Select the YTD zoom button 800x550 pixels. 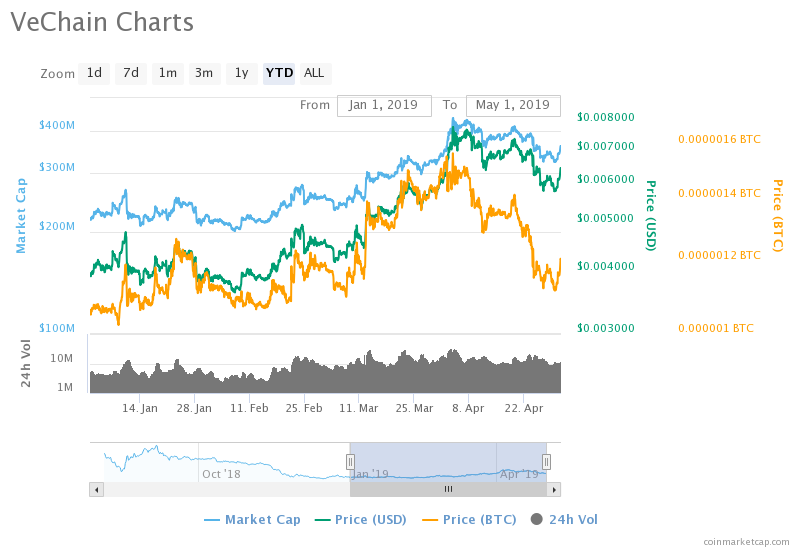tap(279, 73)
